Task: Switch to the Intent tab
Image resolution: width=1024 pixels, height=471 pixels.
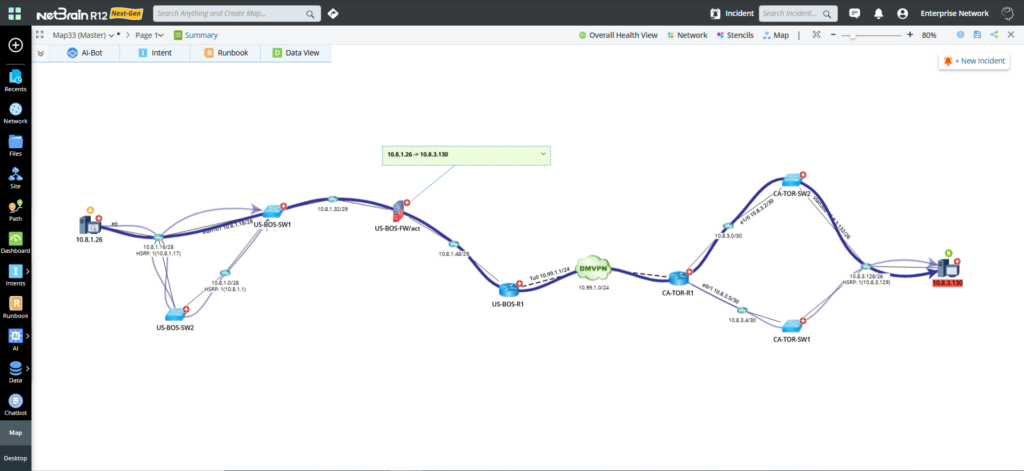Action: tap(155, 53)
